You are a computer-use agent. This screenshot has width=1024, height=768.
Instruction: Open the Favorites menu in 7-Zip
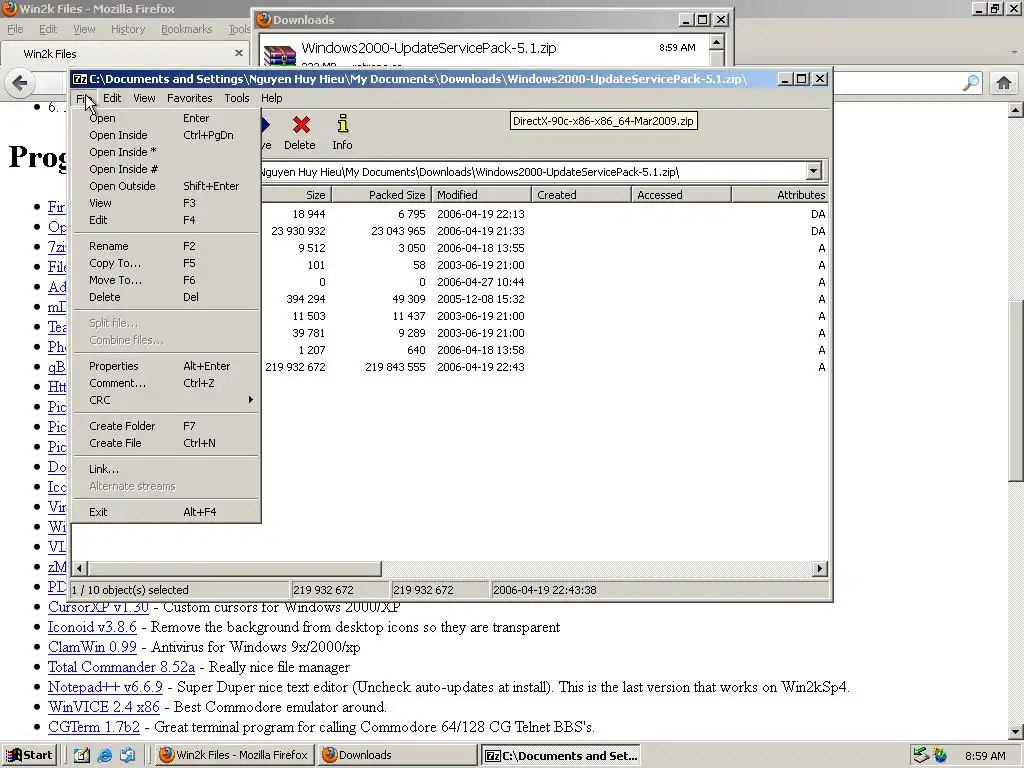tap(189, 98)
